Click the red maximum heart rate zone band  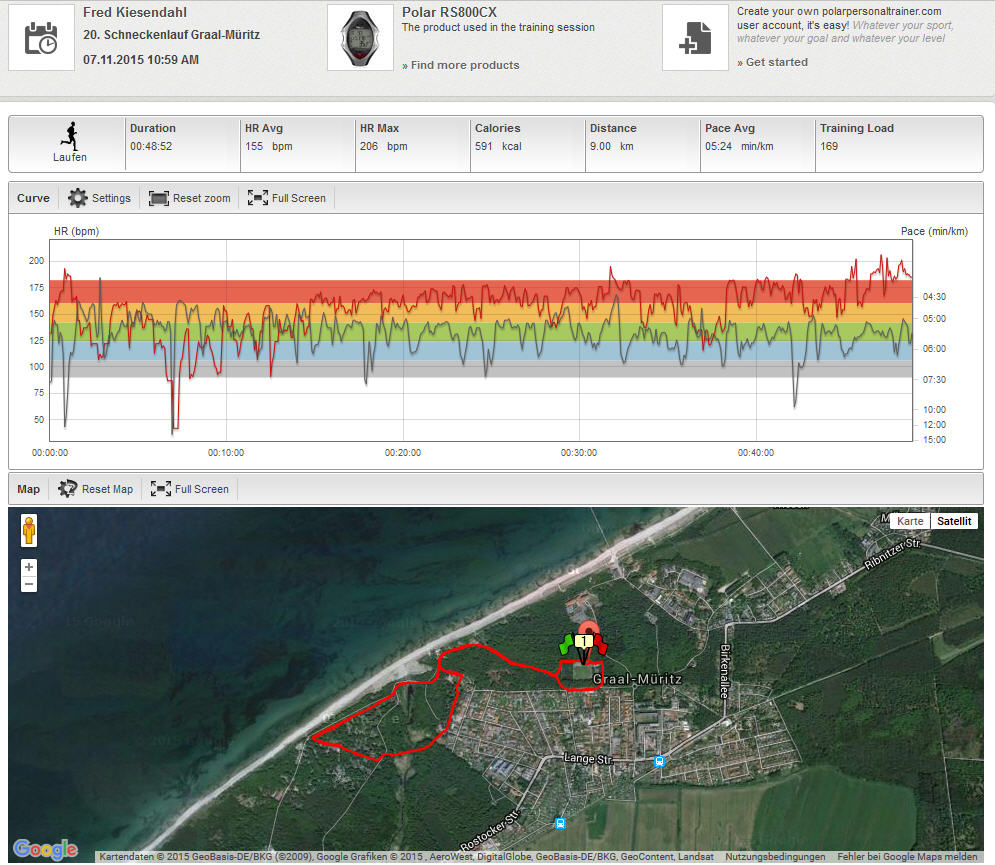click(481, 291)
